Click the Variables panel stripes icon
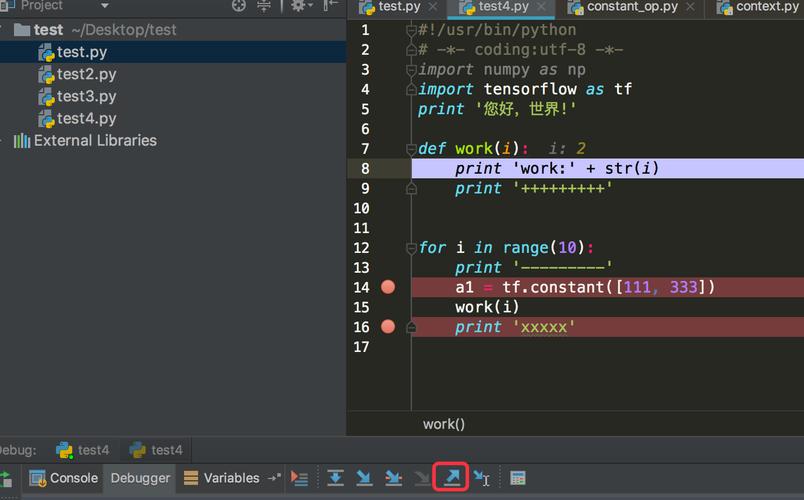Viewport: 804px width, 500px height. [191, 477]
